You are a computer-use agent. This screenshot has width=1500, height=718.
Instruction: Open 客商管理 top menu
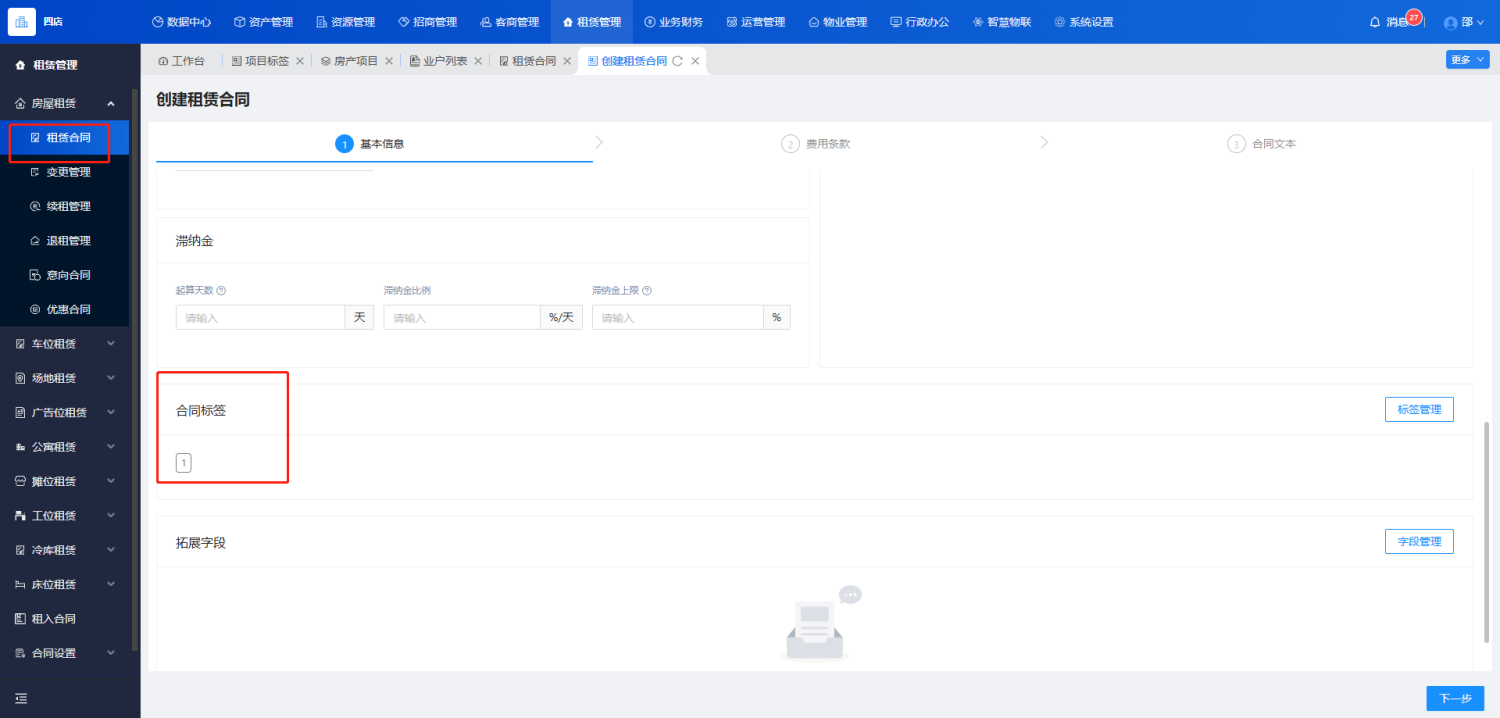(509, 22)
